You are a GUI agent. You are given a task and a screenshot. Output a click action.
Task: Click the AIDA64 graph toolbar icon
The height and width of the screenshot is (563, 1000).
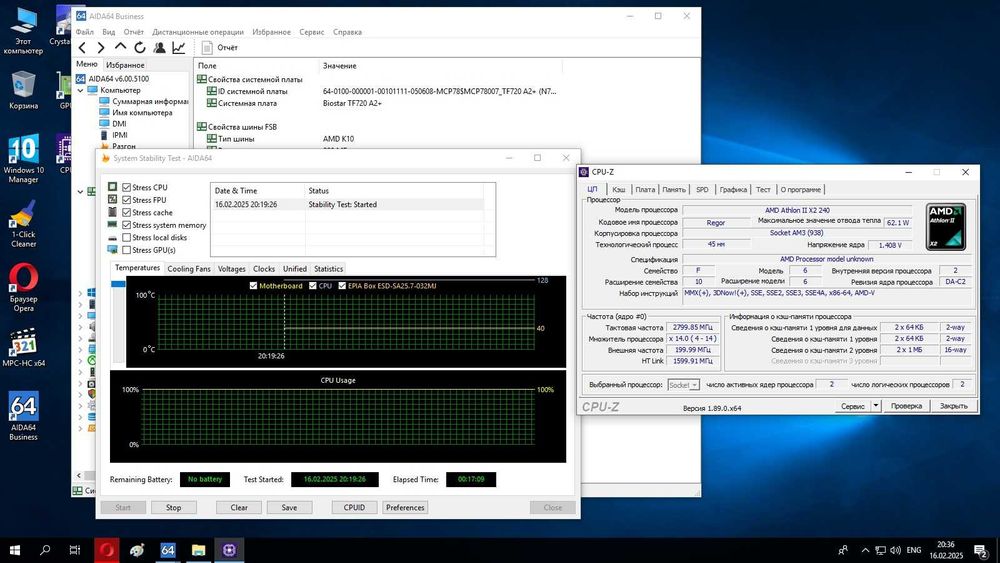click(x=179, y=47)
